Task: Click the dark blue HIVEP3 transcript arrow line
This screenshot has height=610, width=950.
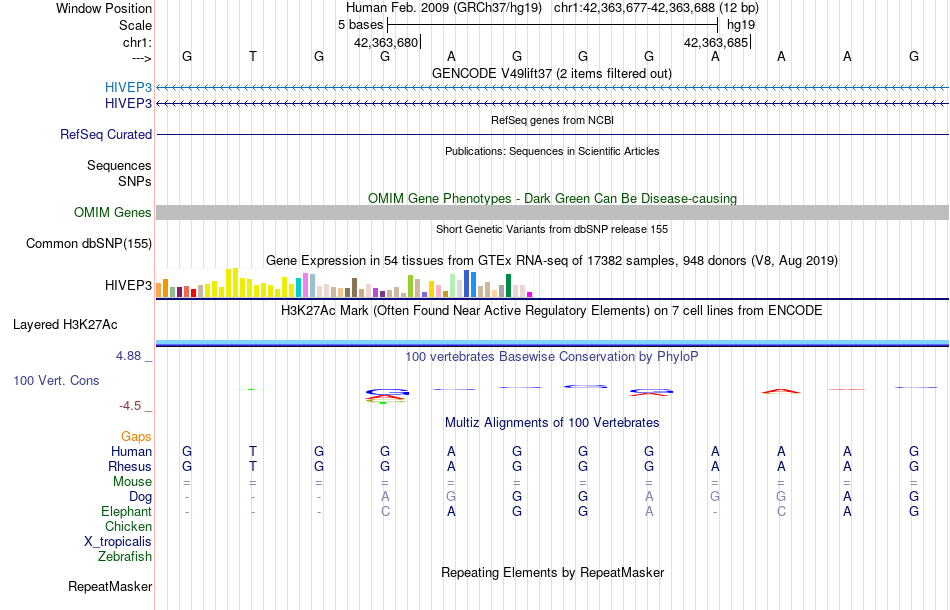Action: pyautogui.click(x=553, y=104)
